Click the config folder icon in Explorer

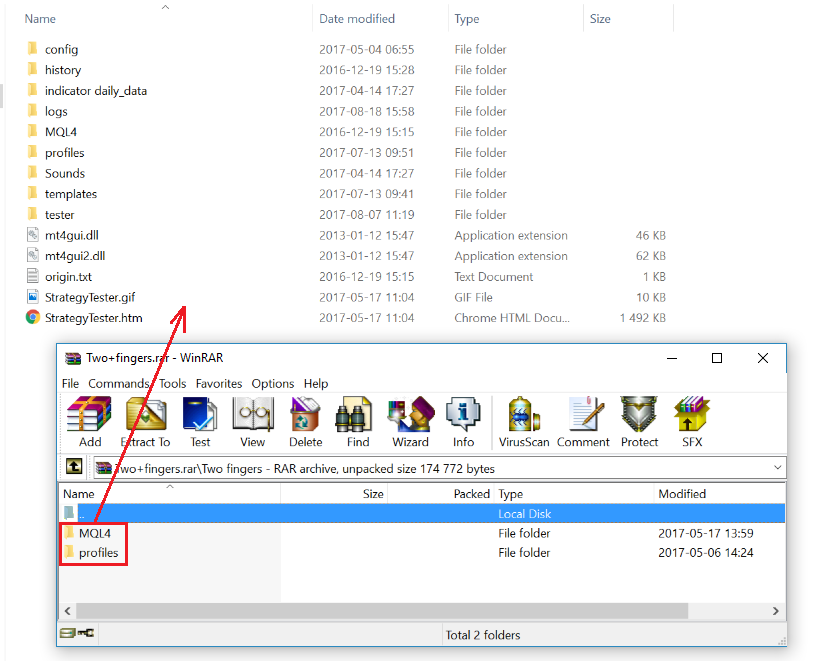point(32,48)
